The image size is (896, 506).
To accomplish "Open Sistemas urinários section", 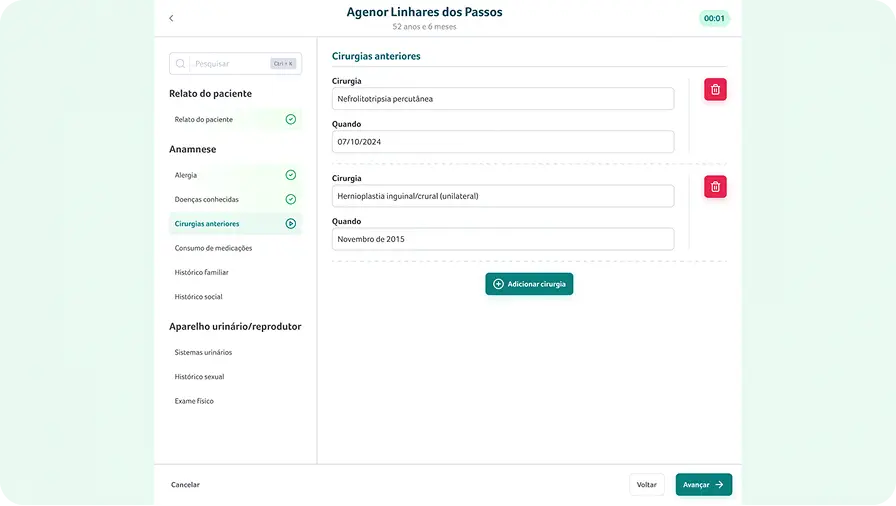I will pos(203,353).
